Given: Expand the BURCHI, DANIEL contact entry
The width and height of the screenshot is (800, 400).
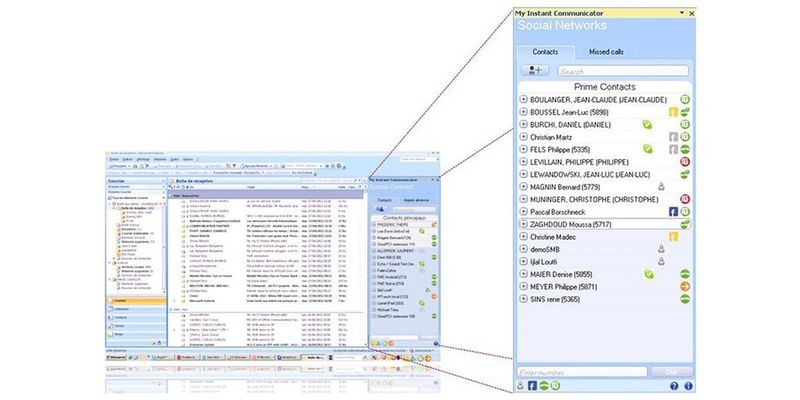Looking at the screenshot, I should click(523, 124).
